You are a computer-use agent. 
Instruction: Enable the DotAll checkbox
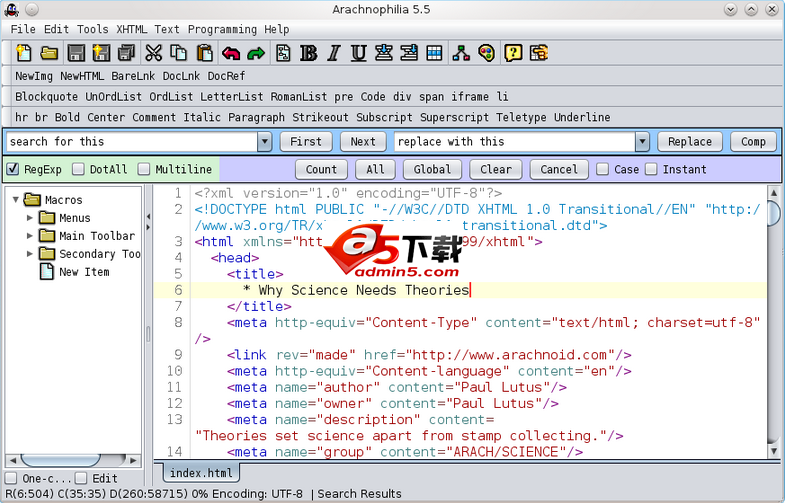click(x=78, y=169)
